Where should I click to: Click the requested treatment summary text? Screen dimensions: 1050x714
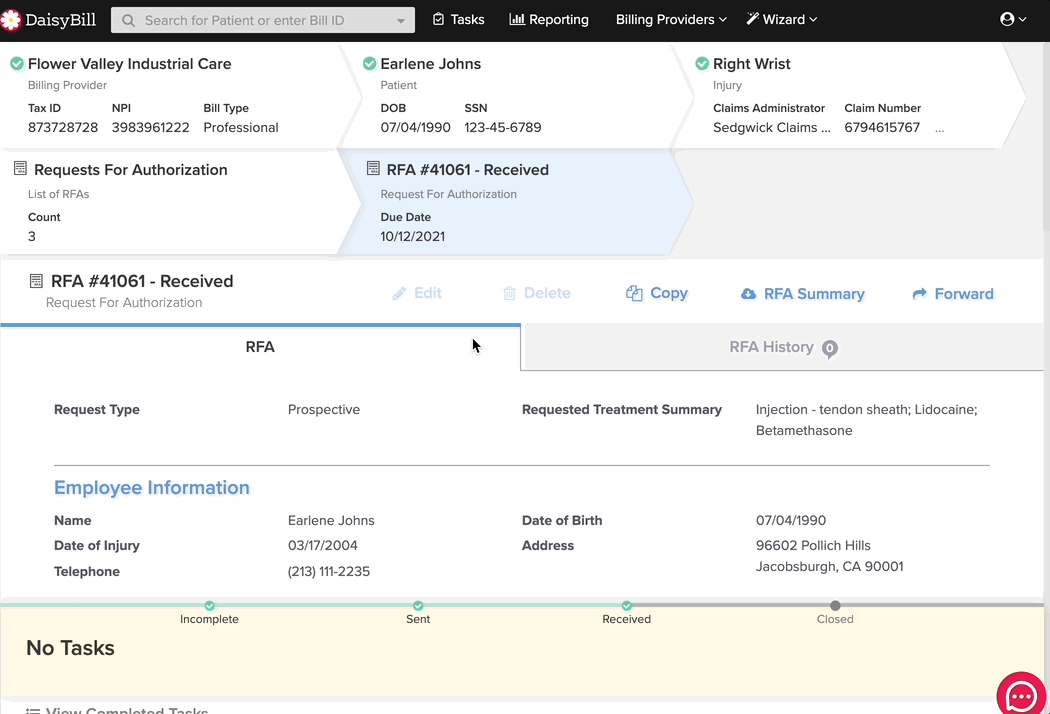pos(867,420)
